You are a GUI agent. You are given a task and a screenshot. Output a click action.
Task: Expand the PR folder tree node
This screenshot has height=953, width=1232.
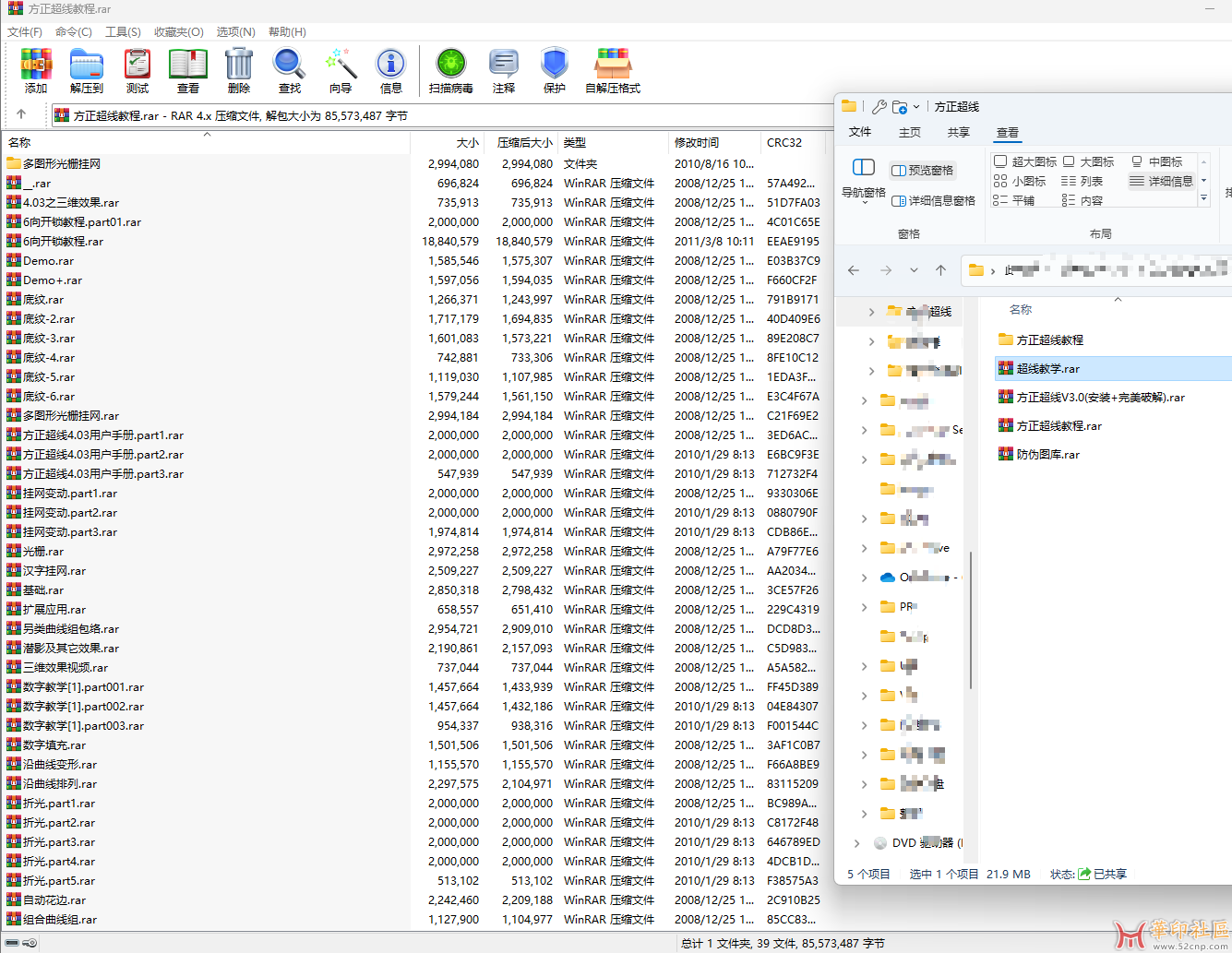[864, 607]
